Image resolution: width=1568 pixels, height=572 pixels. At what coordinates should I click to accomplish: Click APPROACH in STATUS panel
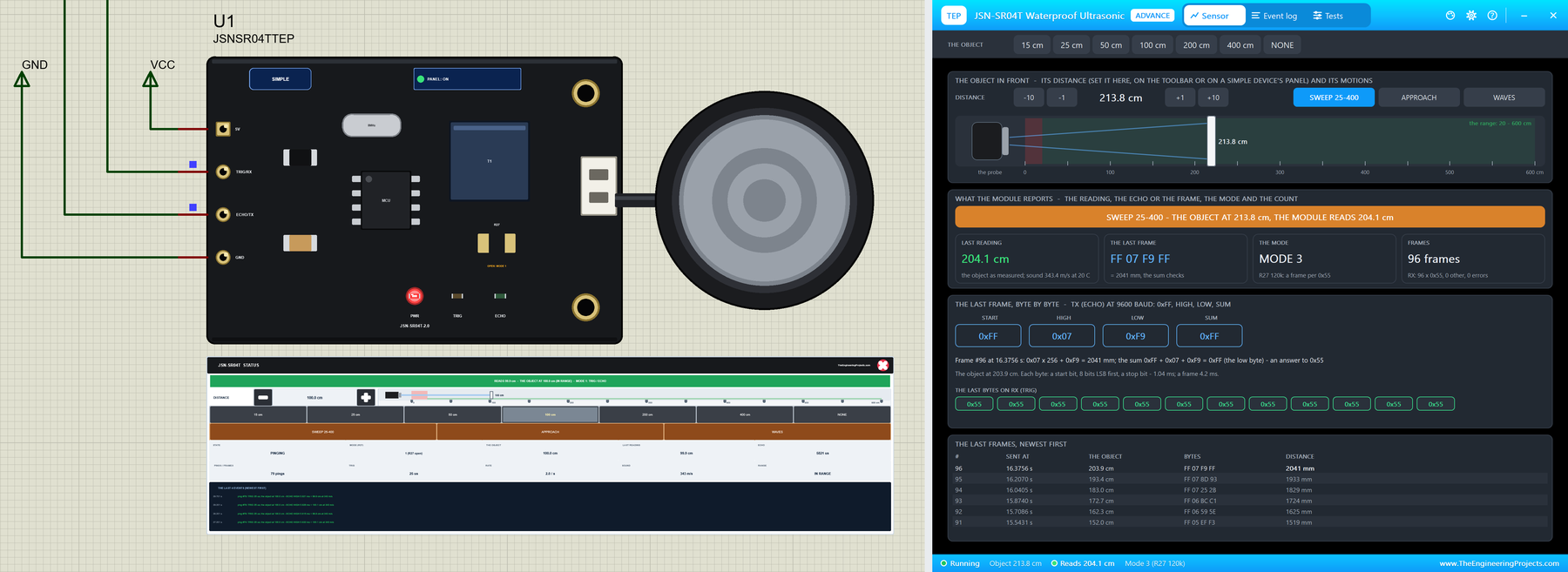click(551, 432)
